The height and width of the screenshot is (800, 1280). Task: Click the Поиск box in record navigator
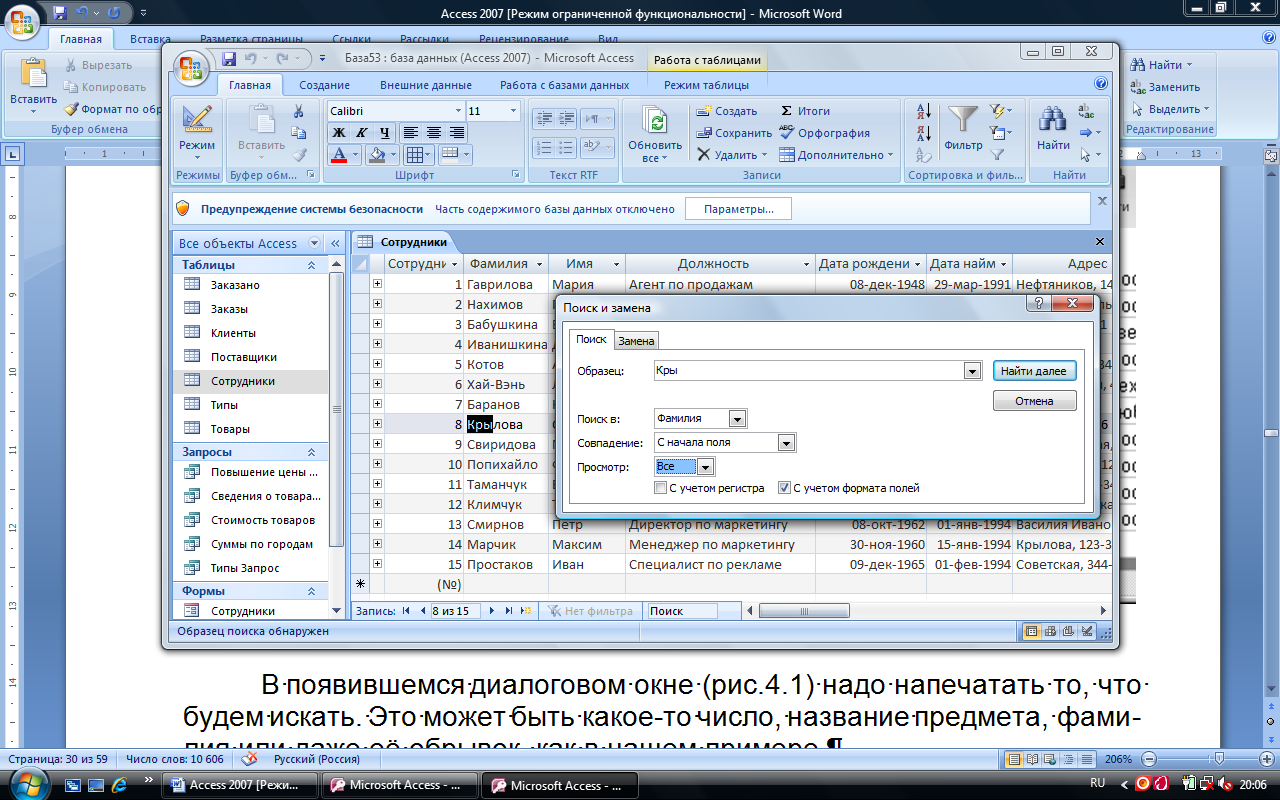[x=682, y=611]
